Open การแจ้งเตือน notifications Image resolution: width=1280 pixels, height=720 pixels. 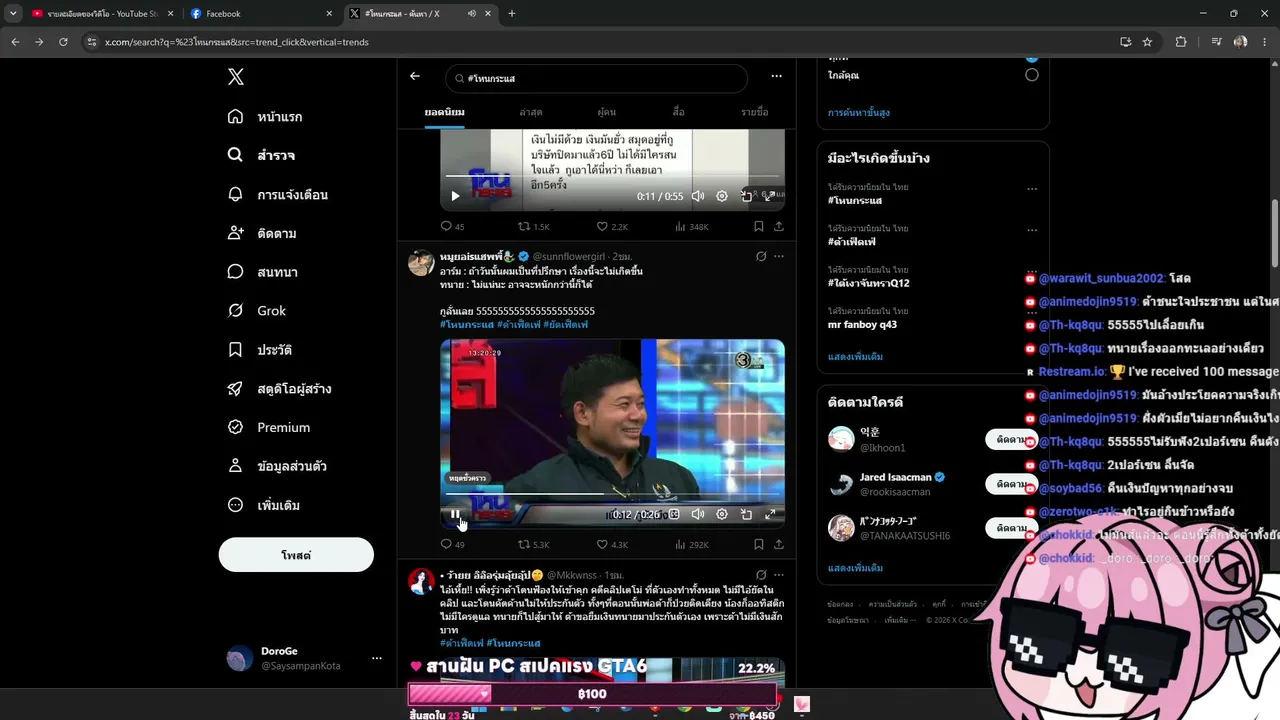(x=278, y=195)
